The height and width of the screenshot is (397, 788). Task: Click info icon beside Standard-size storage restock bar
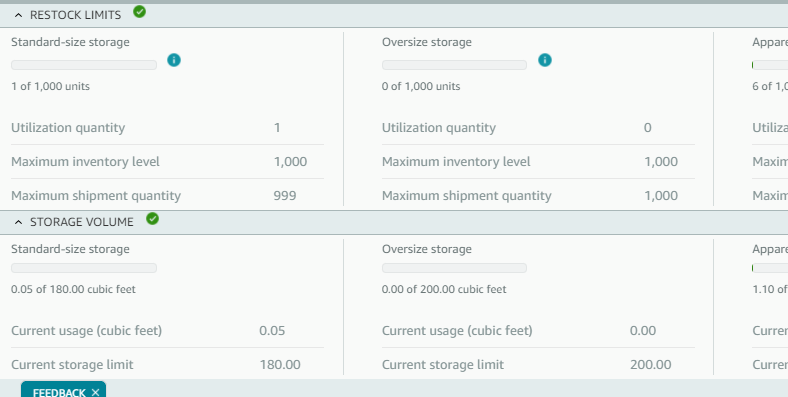pos(174,60)
